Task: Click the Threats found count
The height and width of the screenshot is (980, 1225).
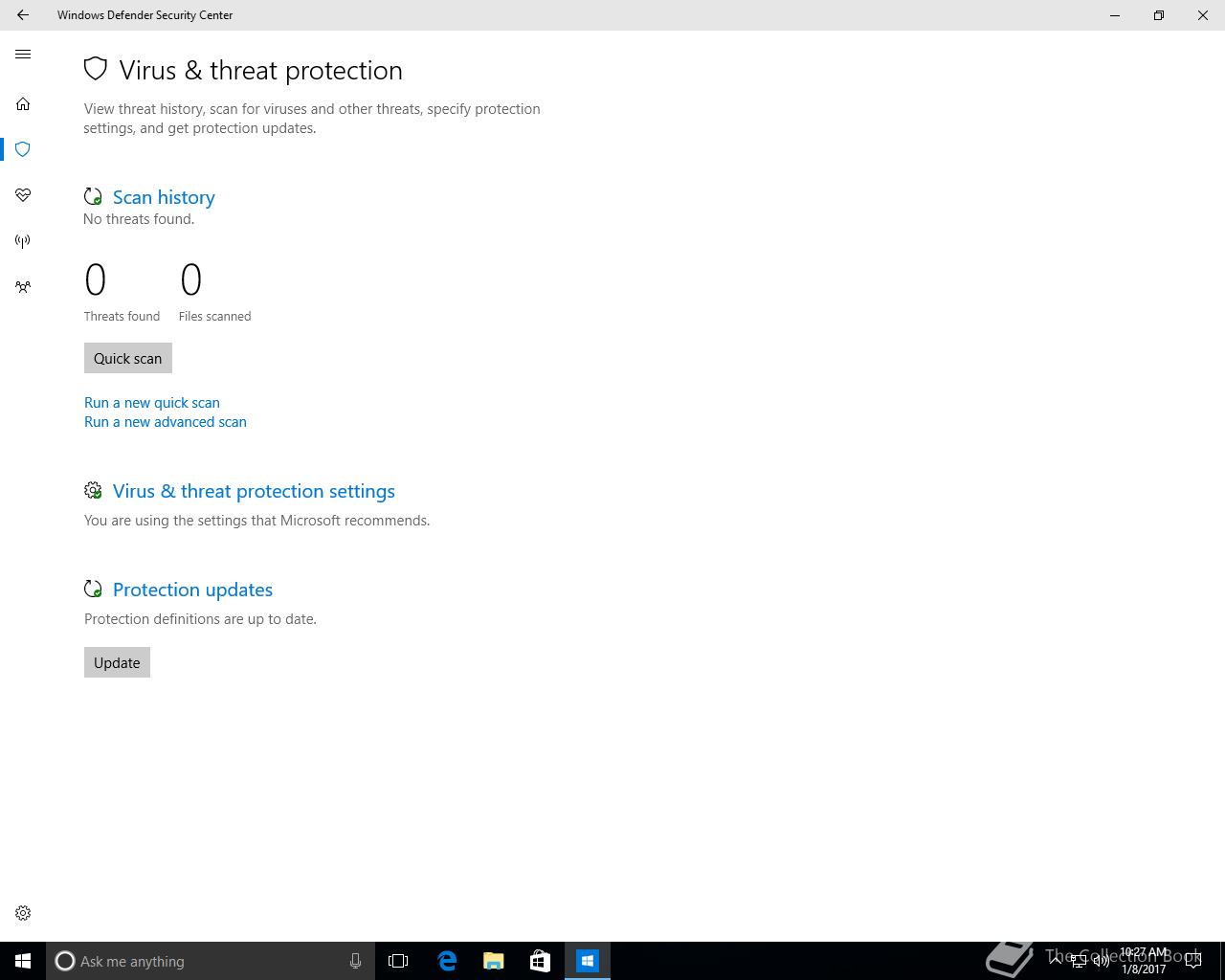Action: 96,280
